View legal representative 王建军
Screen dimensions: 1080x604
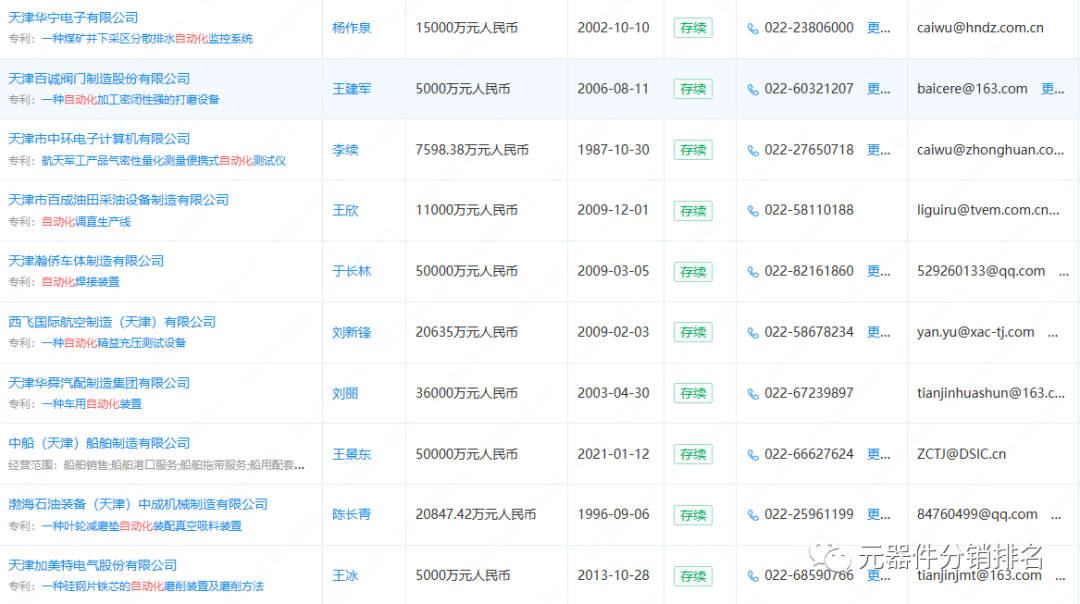click(x=351, y=89)
